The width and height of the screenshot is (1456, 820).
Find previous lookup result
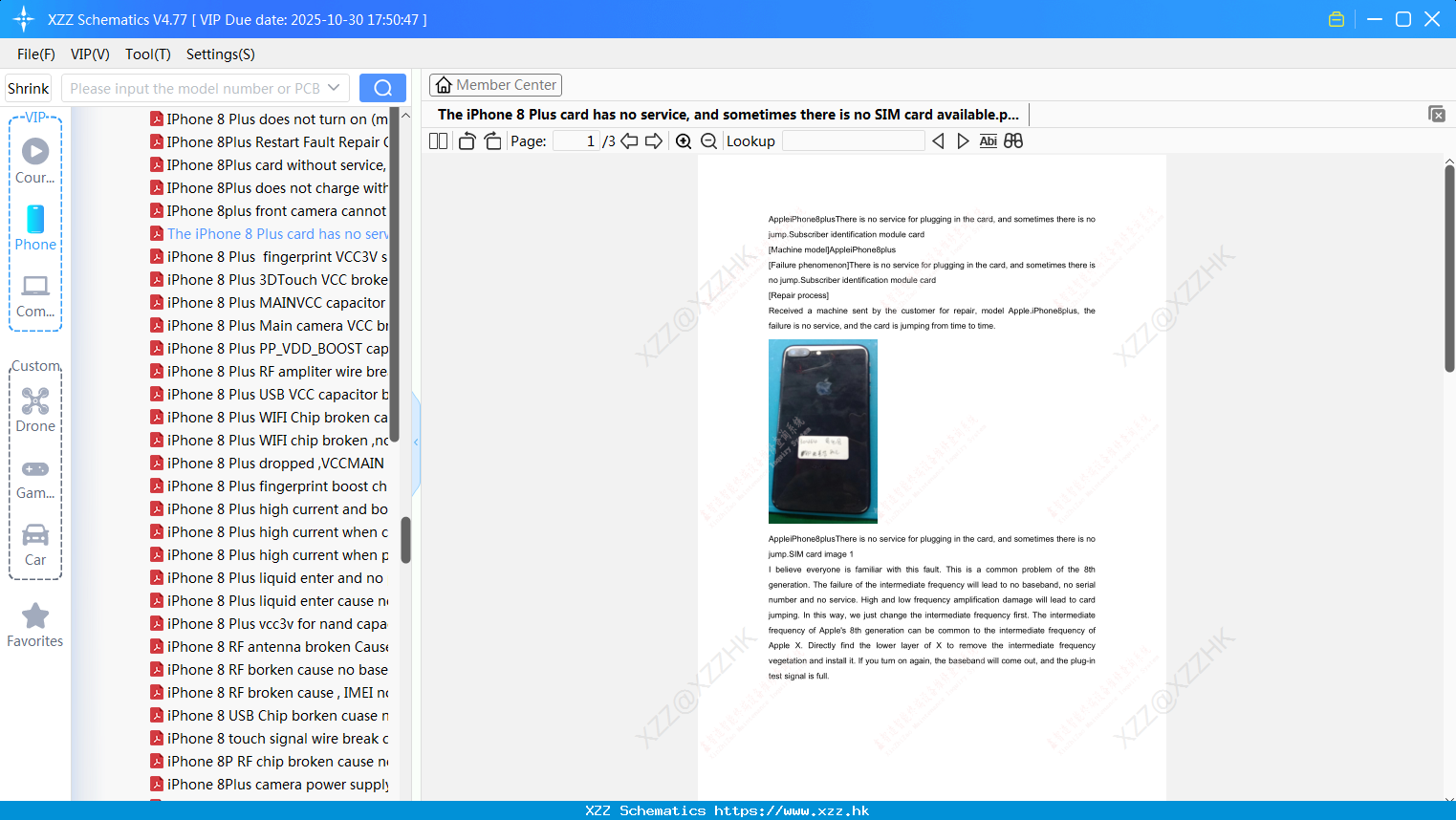[x=938, y=140]
